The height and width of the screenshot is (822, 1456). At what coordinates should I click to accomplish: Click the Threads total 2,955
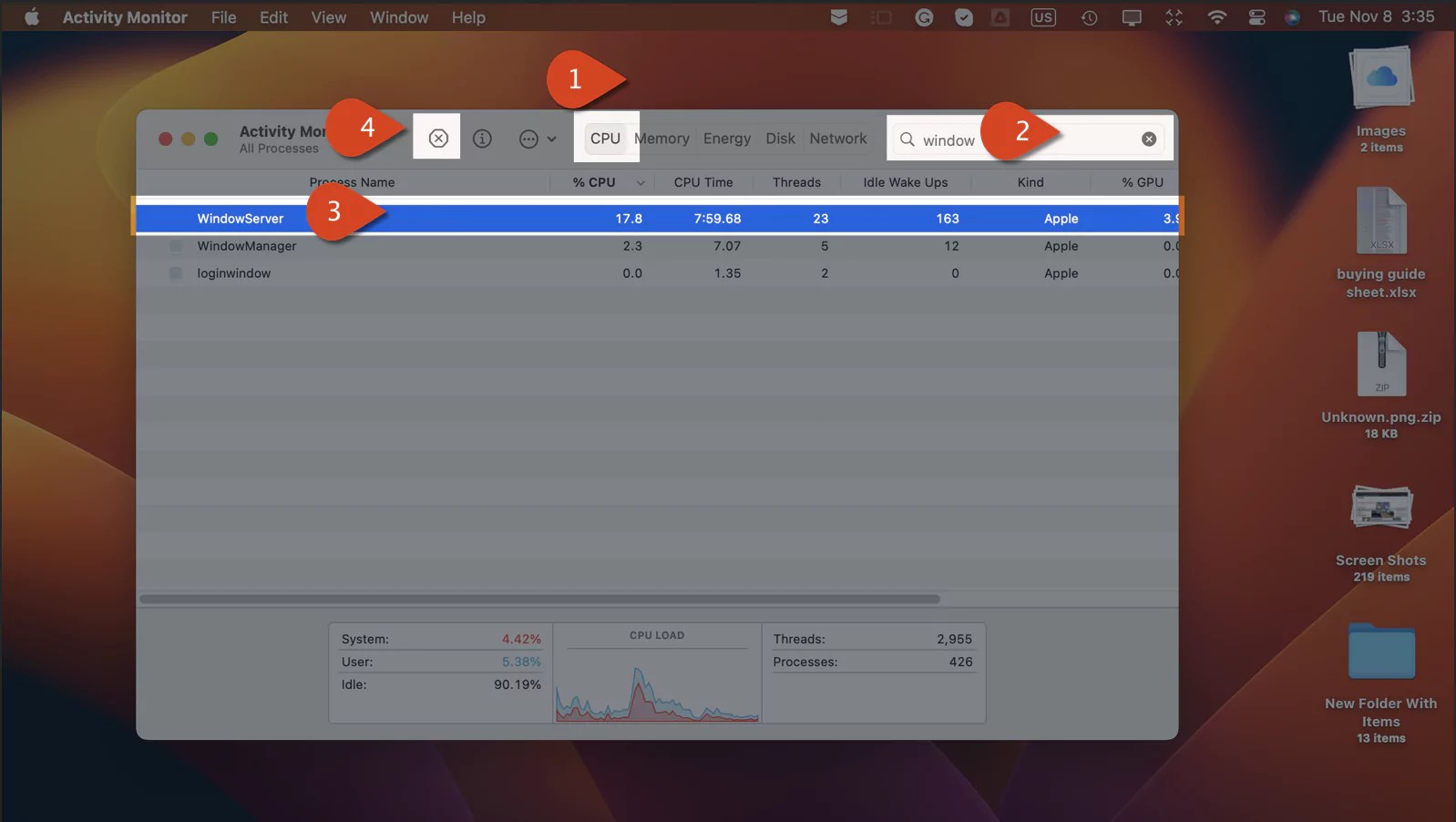tap(954, 639)
